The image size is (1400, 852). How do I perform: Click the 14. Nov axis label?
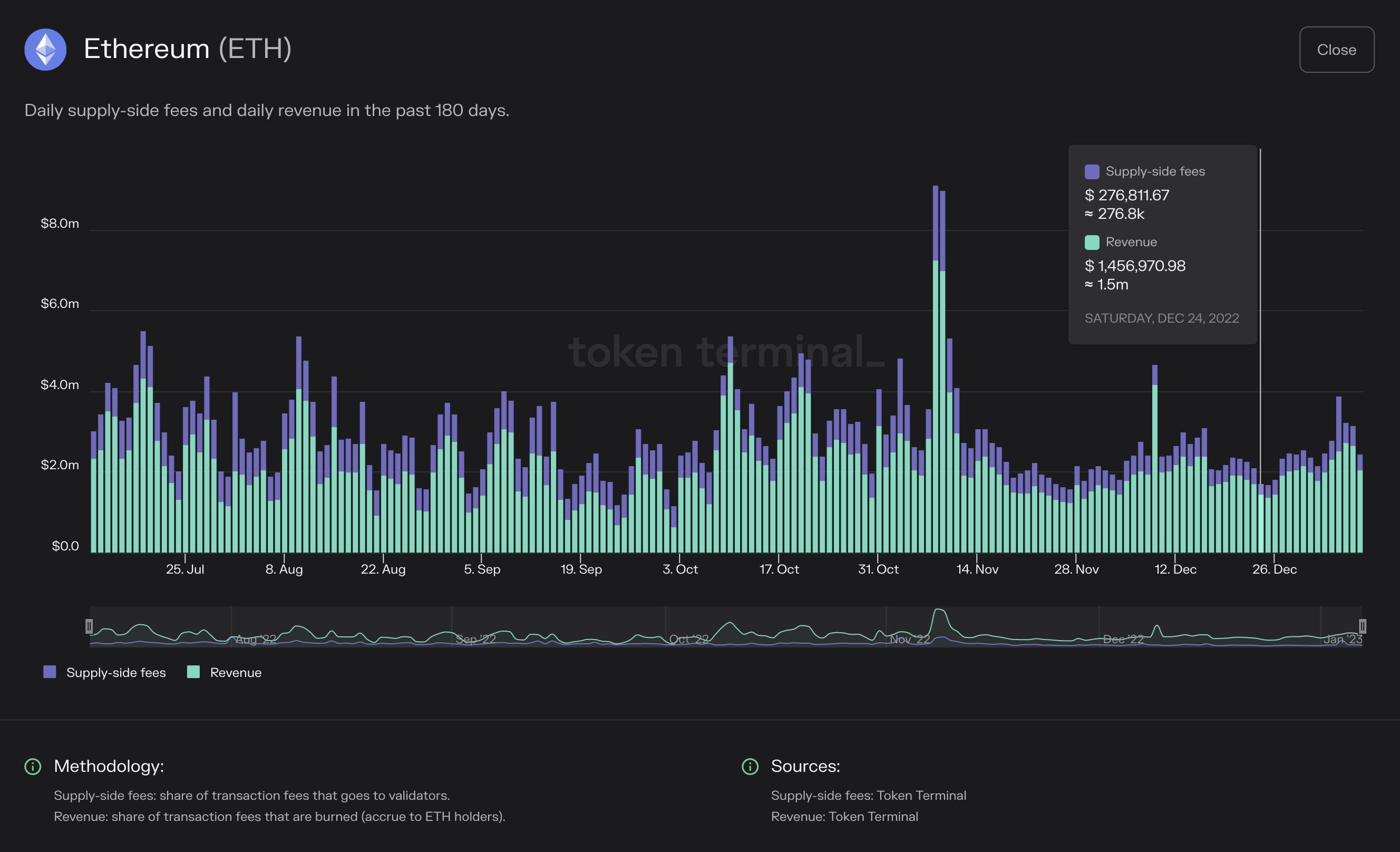(x=977, y=569)
